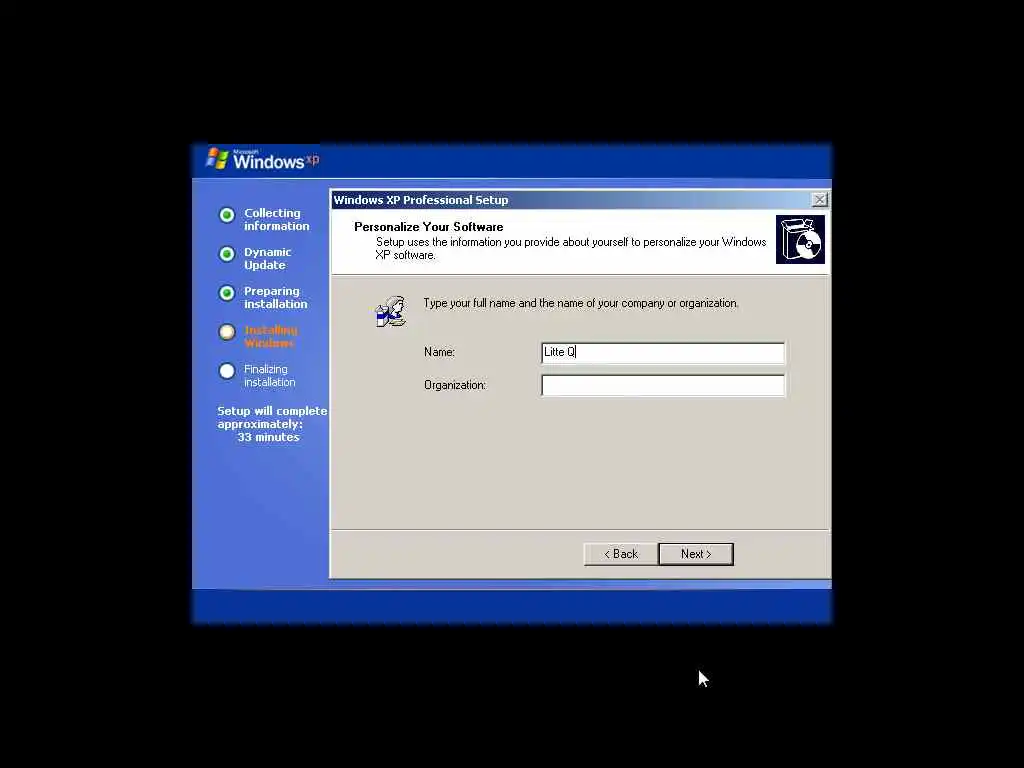
Task: Click the Installing Windows step indicator
Action: 227,332
